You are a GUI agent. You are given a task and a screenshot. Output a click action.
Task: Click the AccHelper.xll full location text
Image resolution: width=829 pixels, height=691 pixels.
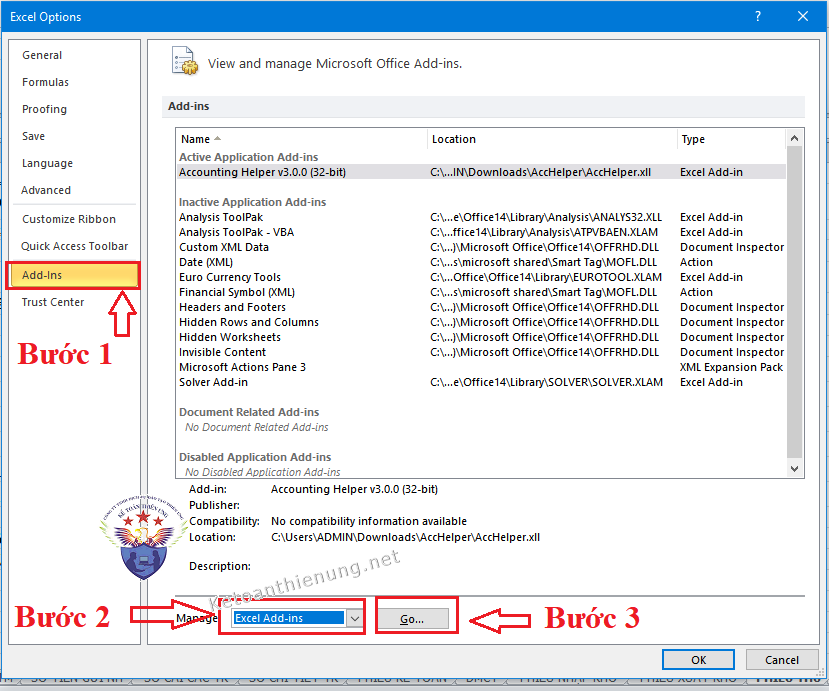tap(406, 537)
